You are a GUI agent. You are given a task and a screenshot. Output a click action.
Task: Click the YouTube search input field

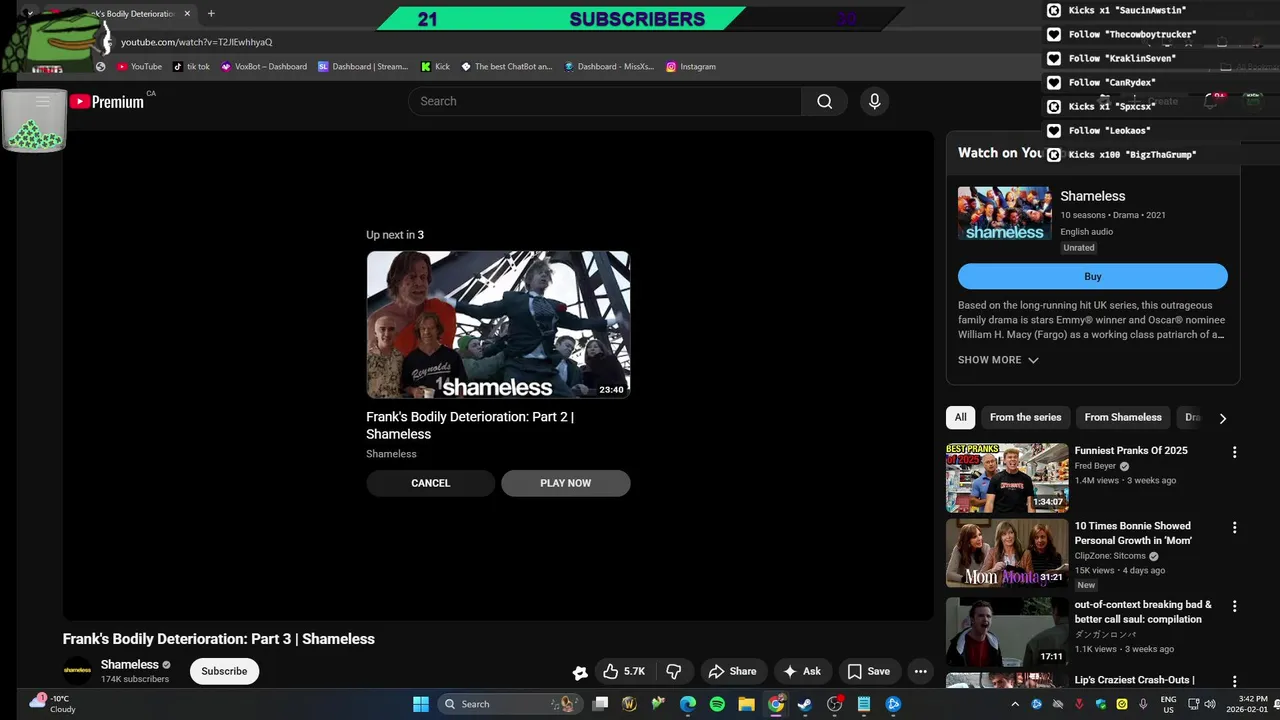pos(605,101)
